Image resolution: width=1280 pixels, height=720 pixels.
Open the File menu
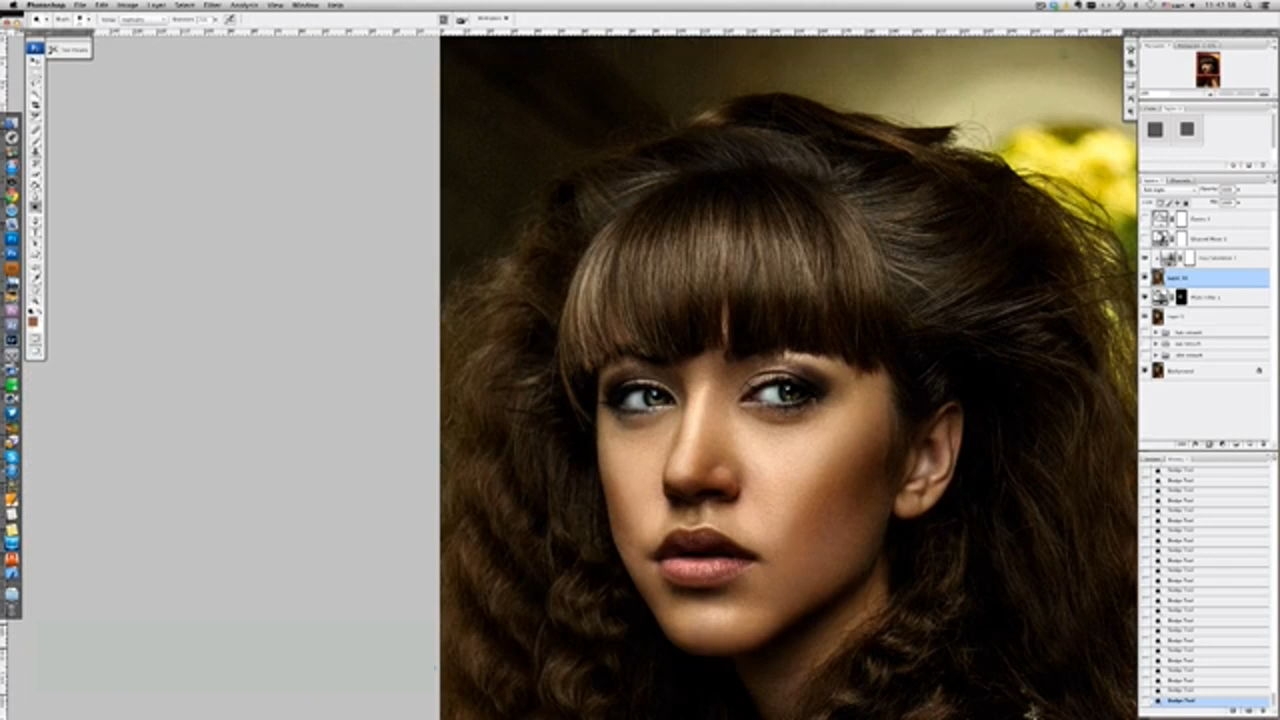80,5
